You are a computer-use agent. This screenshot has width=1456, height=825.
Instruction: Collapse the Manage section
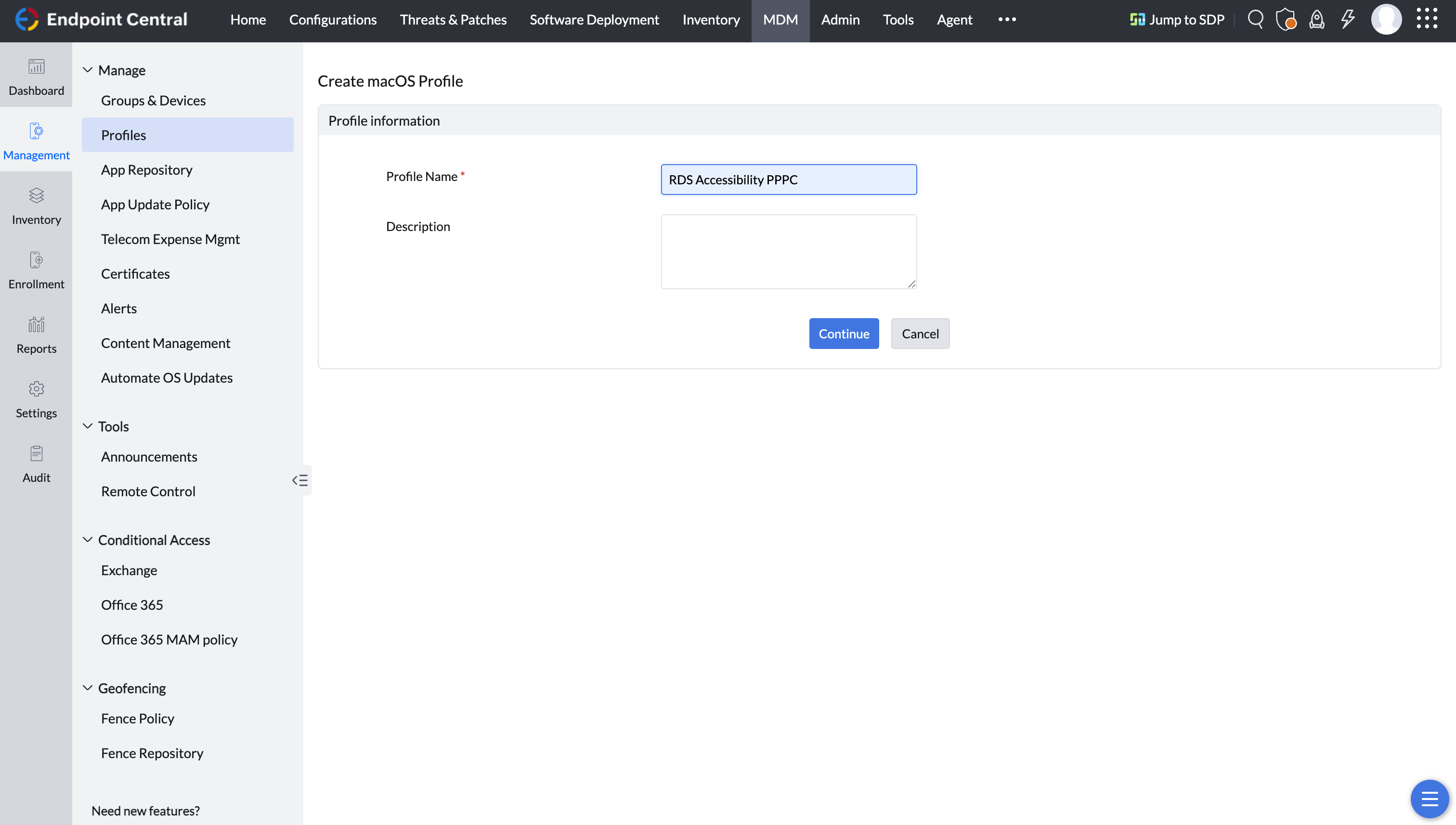click(88, 70)
